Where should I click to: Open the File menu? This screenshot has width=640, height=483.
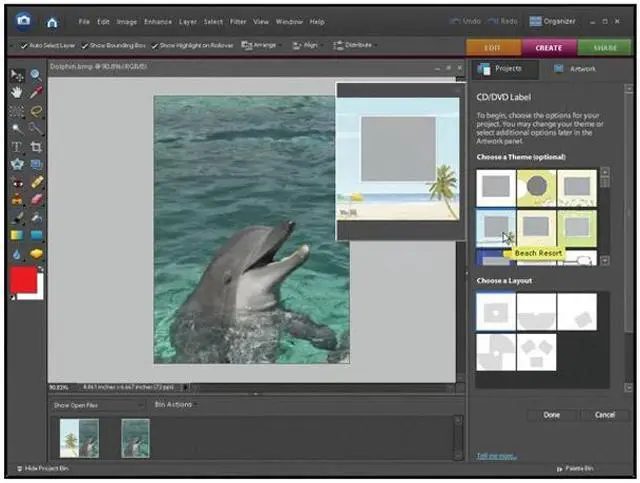pos(84,22)
